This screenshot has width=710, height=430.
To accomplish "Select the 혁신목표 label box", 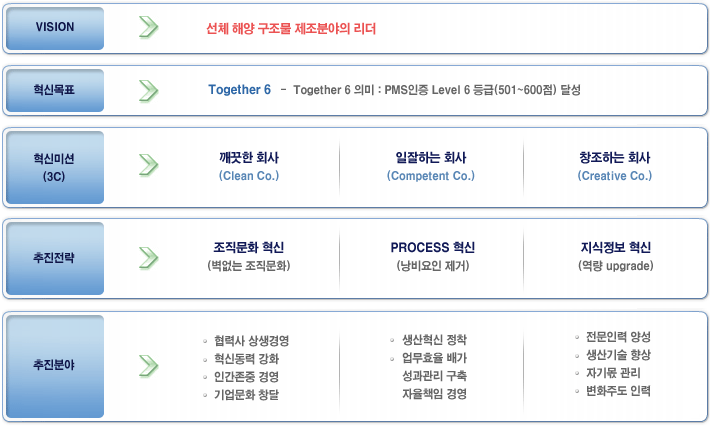I will click(x=55, y=90).
